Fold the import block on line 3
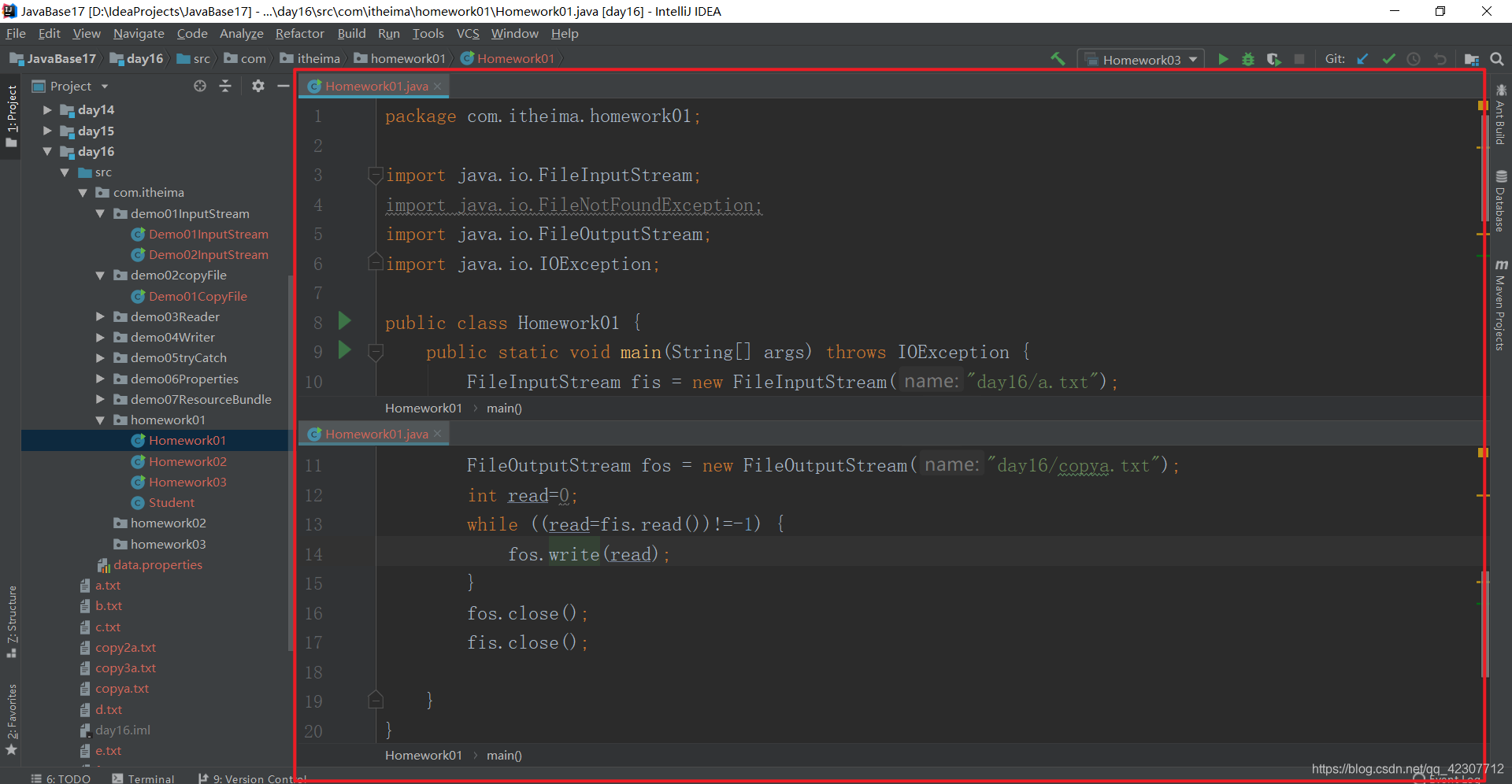Screen dimensions: 1512x784 [x=376, y=176]
